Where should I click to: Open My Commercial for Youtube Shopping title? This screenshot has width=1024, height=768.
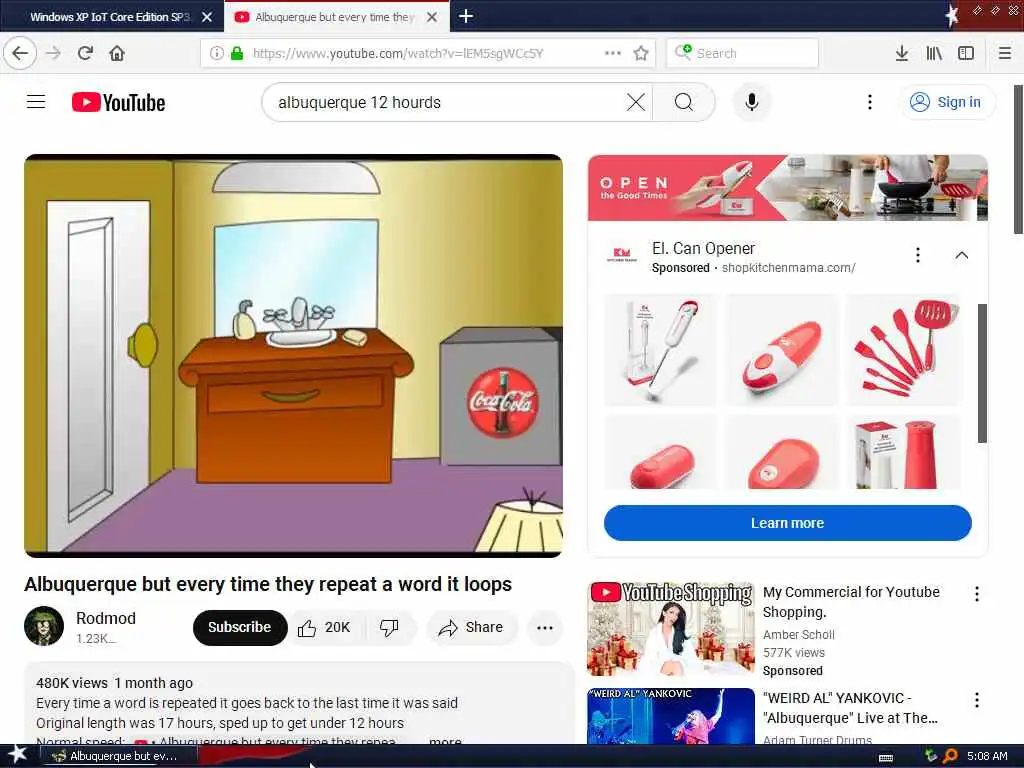coord(851,601)
